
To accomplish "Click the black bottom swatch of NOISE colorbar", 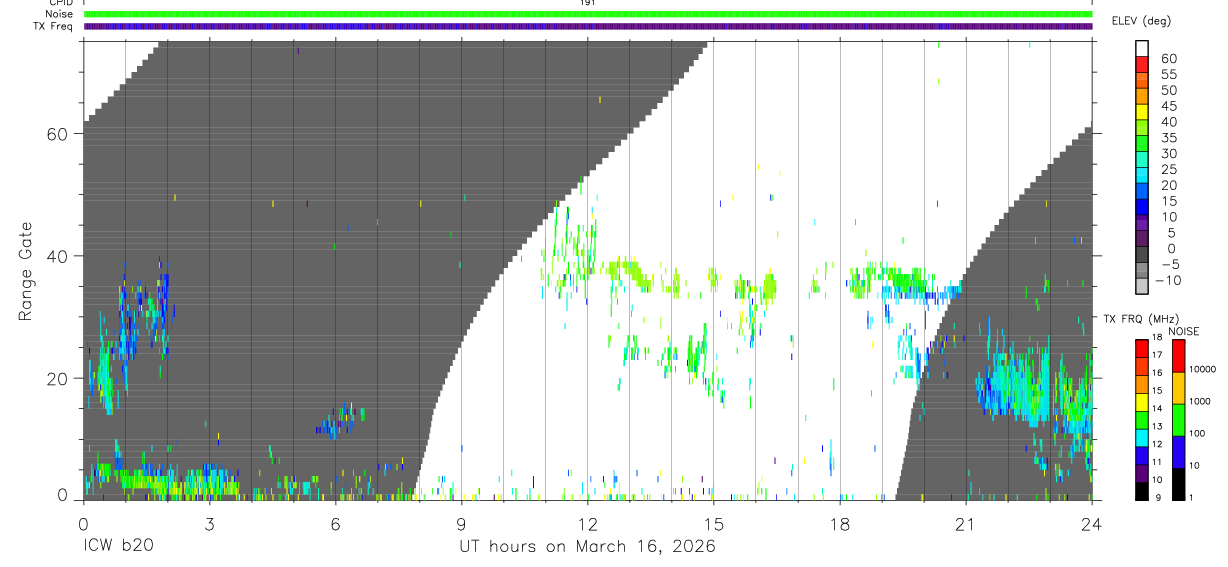I will tap(1178, 484).
